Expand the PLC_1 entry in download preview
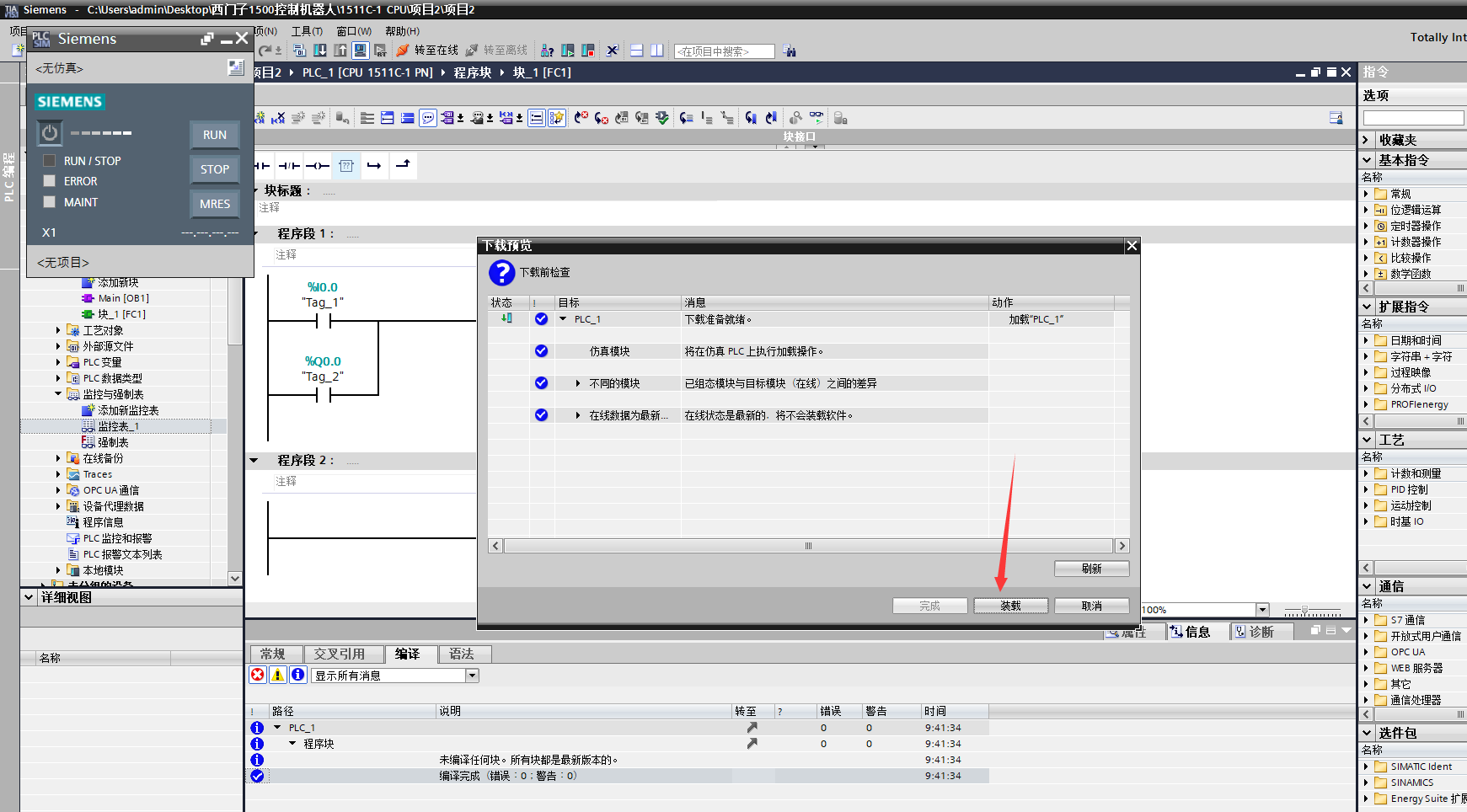 [563, 319]
